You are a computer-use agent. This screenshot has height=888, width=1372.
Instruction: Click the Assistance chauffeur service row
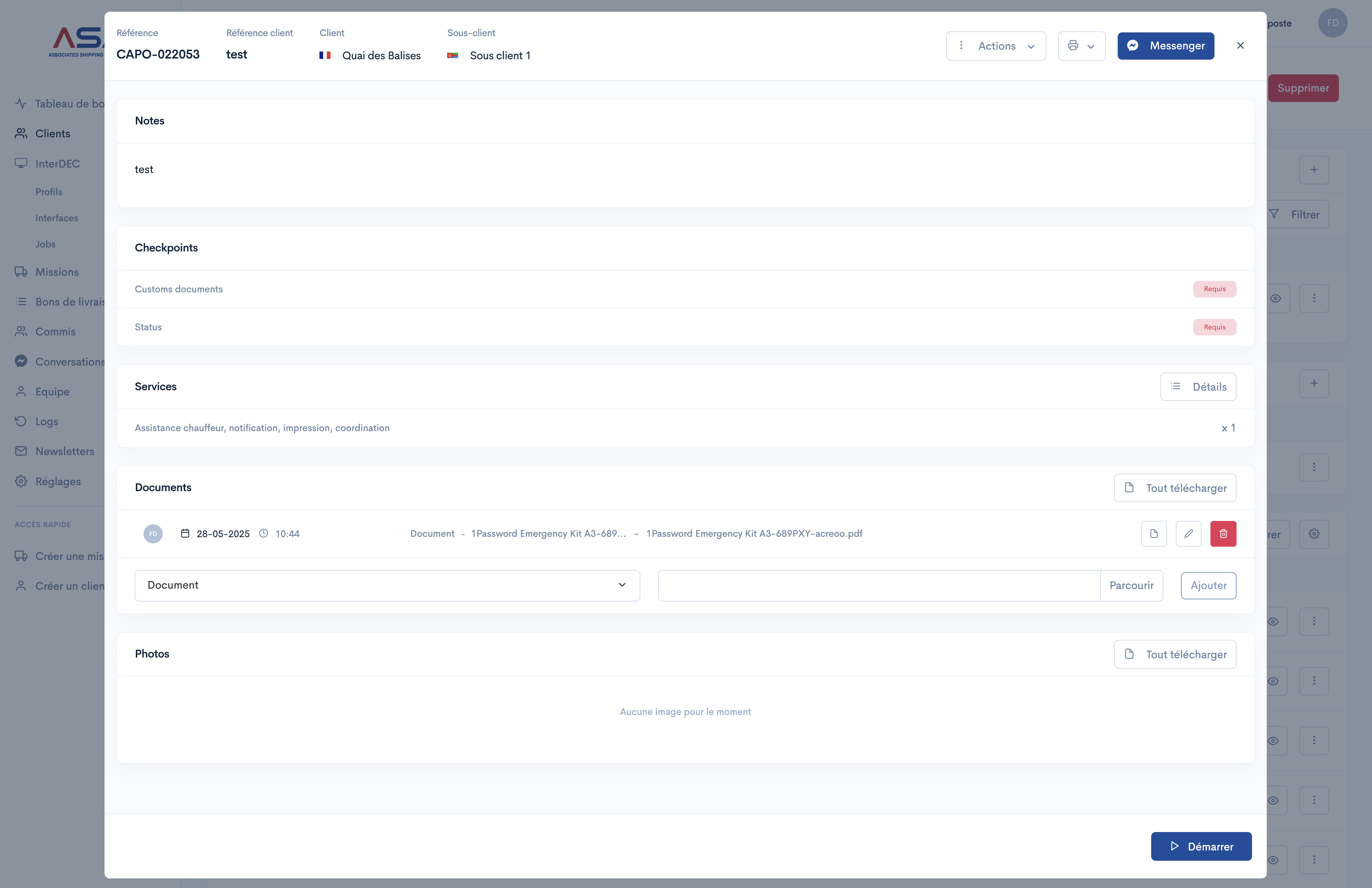(x=685, y=428)
